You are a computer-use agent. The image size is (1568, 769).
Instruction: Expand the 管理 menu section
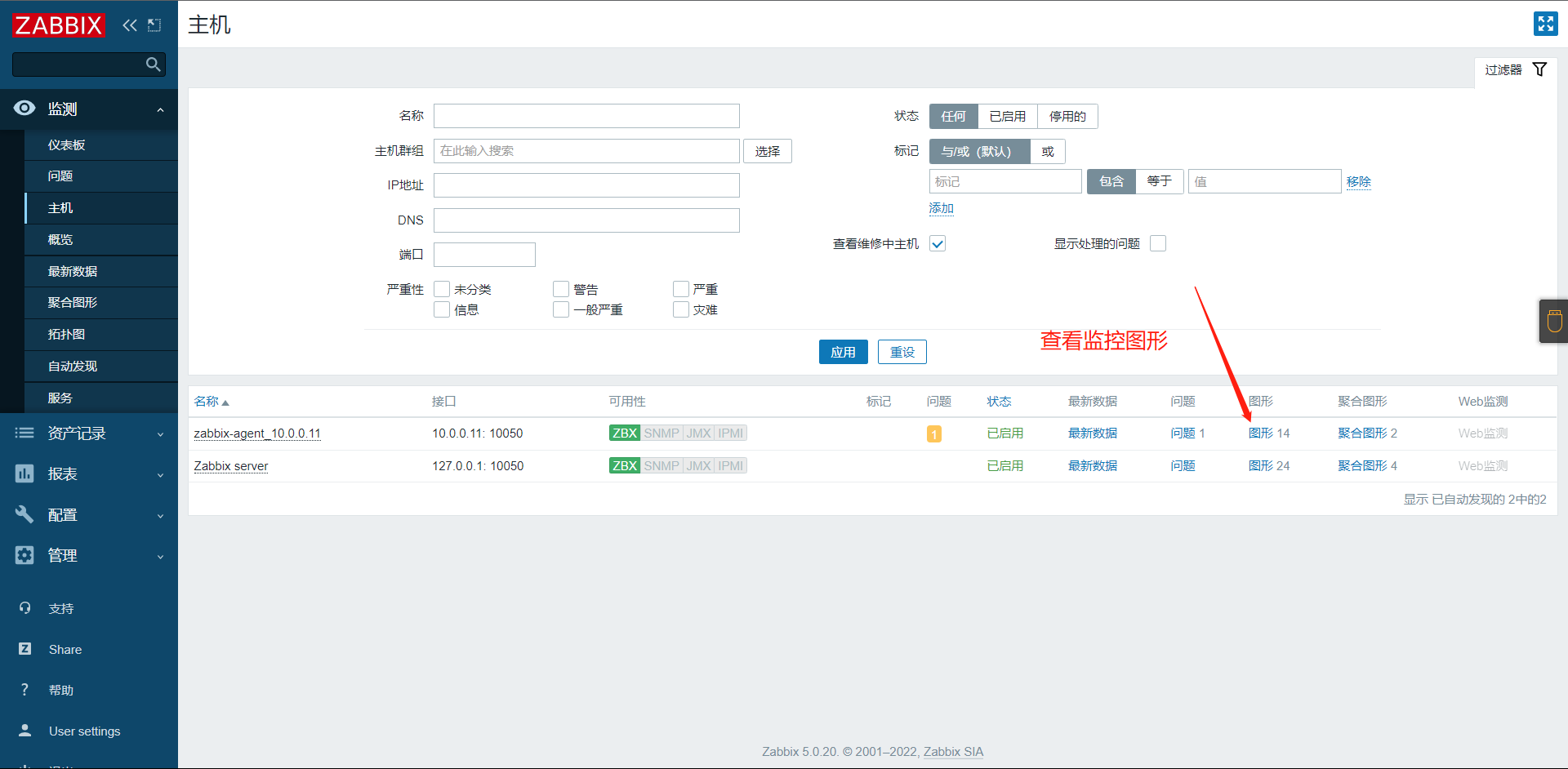click(x=160, y=557)
